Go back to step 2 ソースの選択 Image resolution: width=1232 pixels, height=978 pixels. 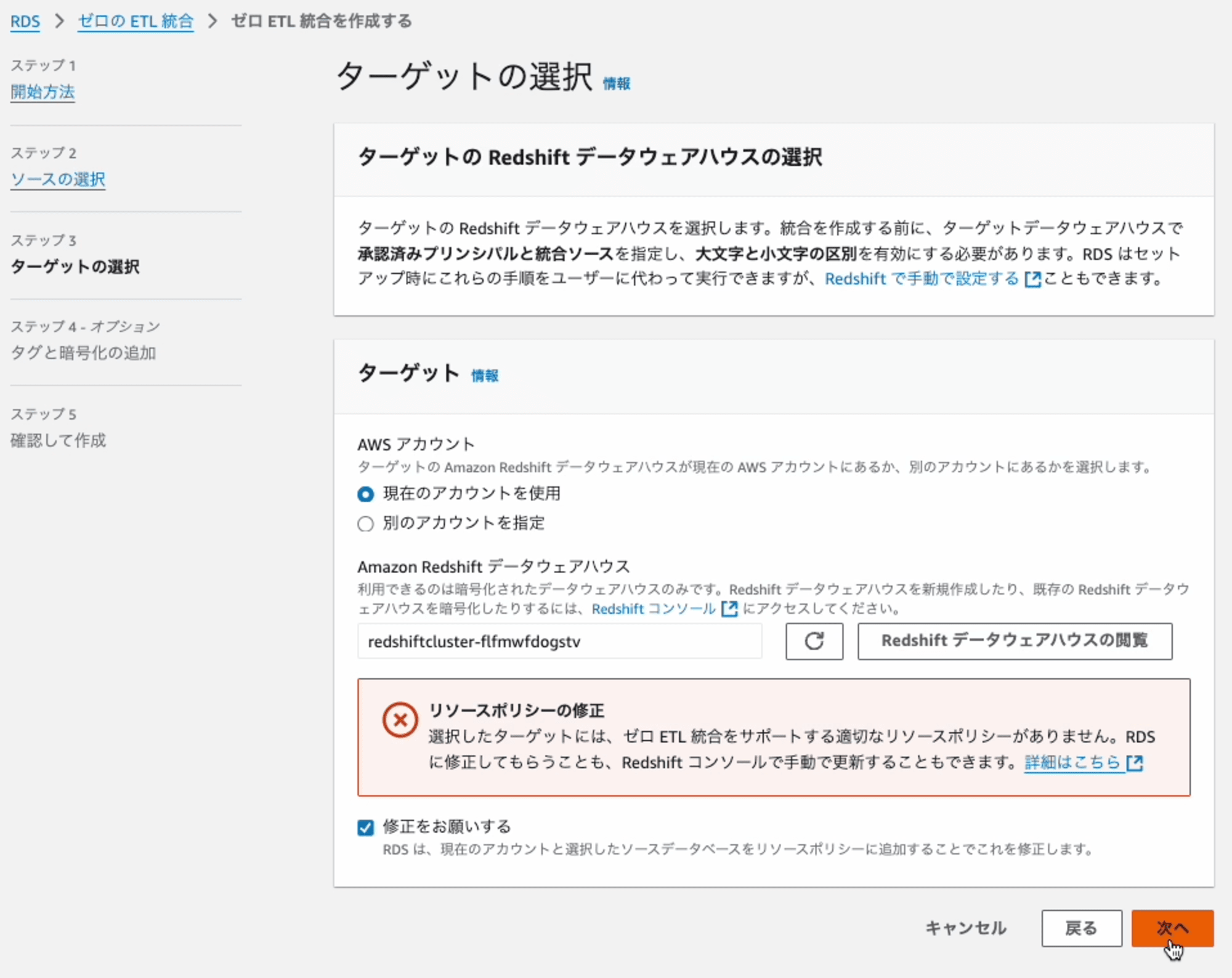click(x=58, y=179)
